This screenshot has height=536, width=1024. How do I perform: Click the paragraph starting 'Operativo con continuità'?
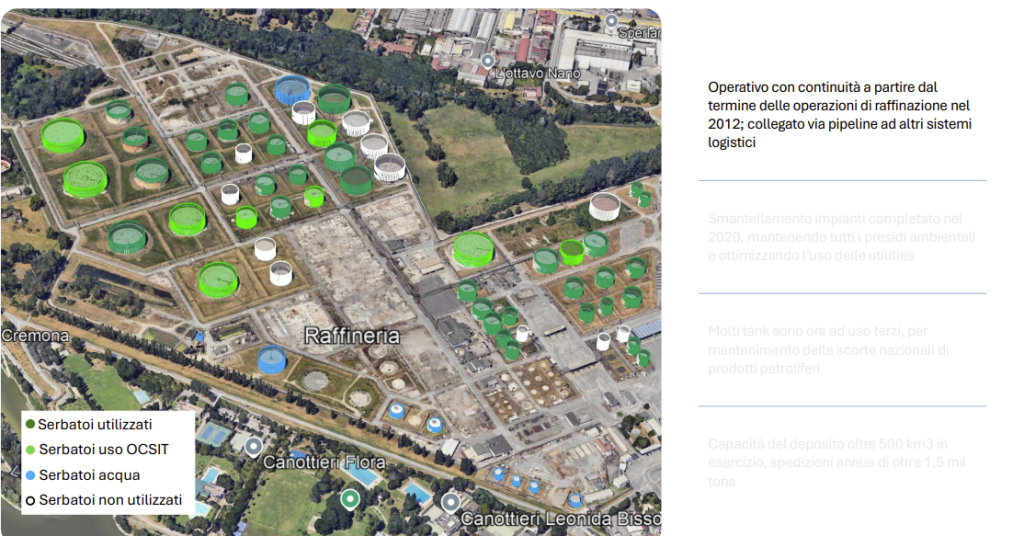pyautogui.click(x=840, y=115)
